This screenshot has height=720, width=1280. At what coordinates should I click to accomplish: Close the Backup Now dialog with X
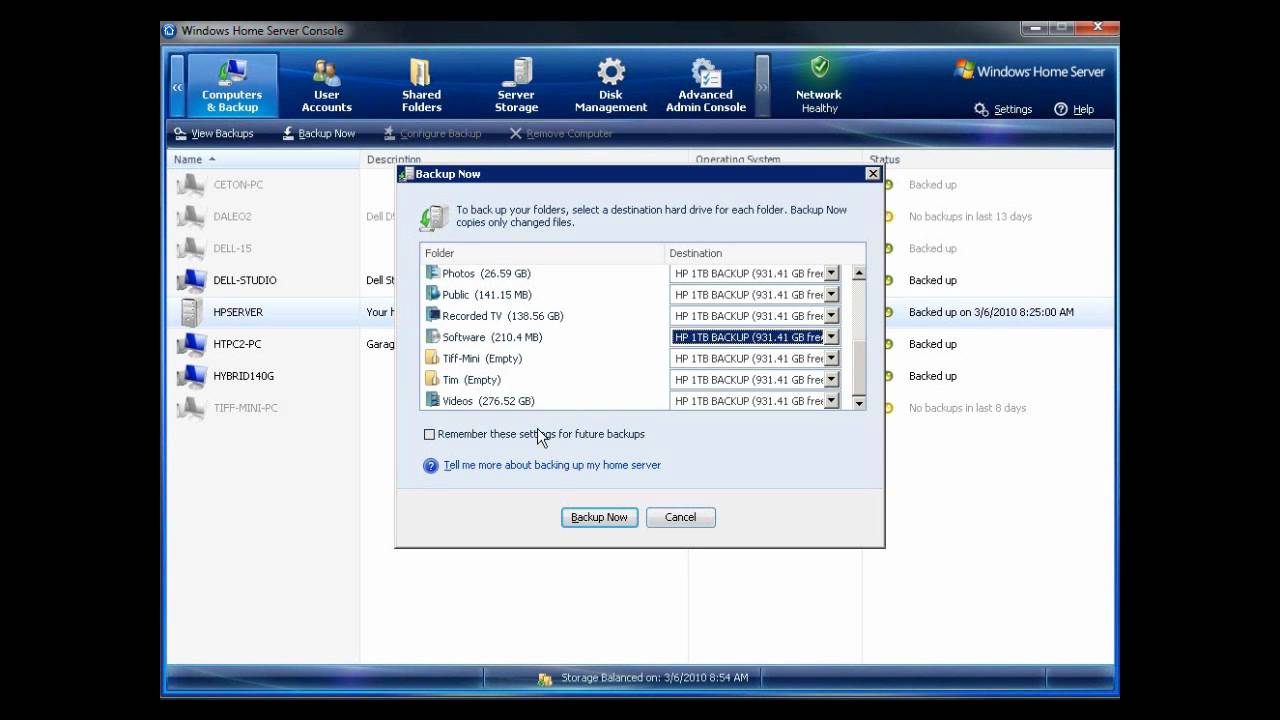click(873, 174)
